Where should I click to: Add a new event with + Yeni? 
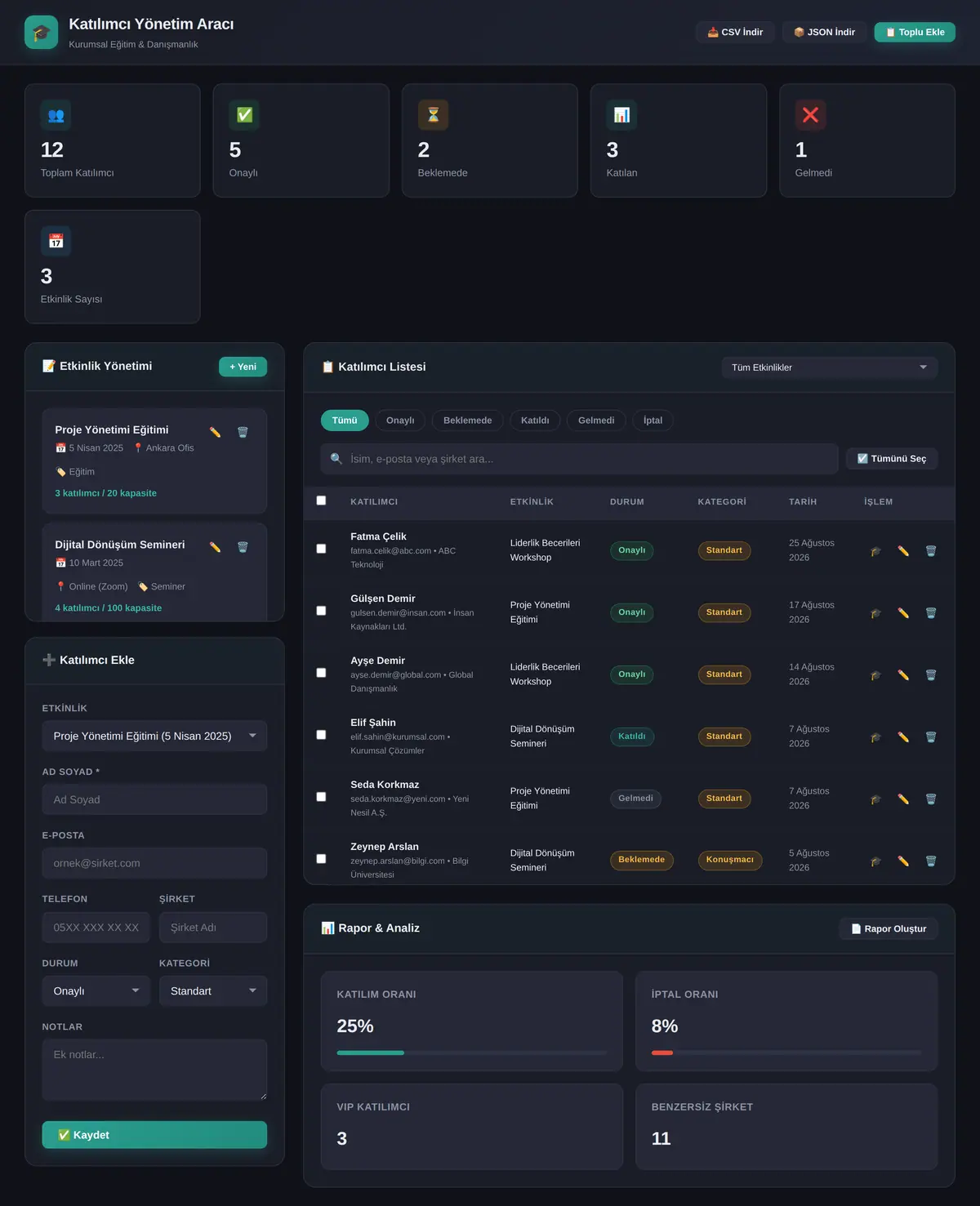[x=243, y=367]
